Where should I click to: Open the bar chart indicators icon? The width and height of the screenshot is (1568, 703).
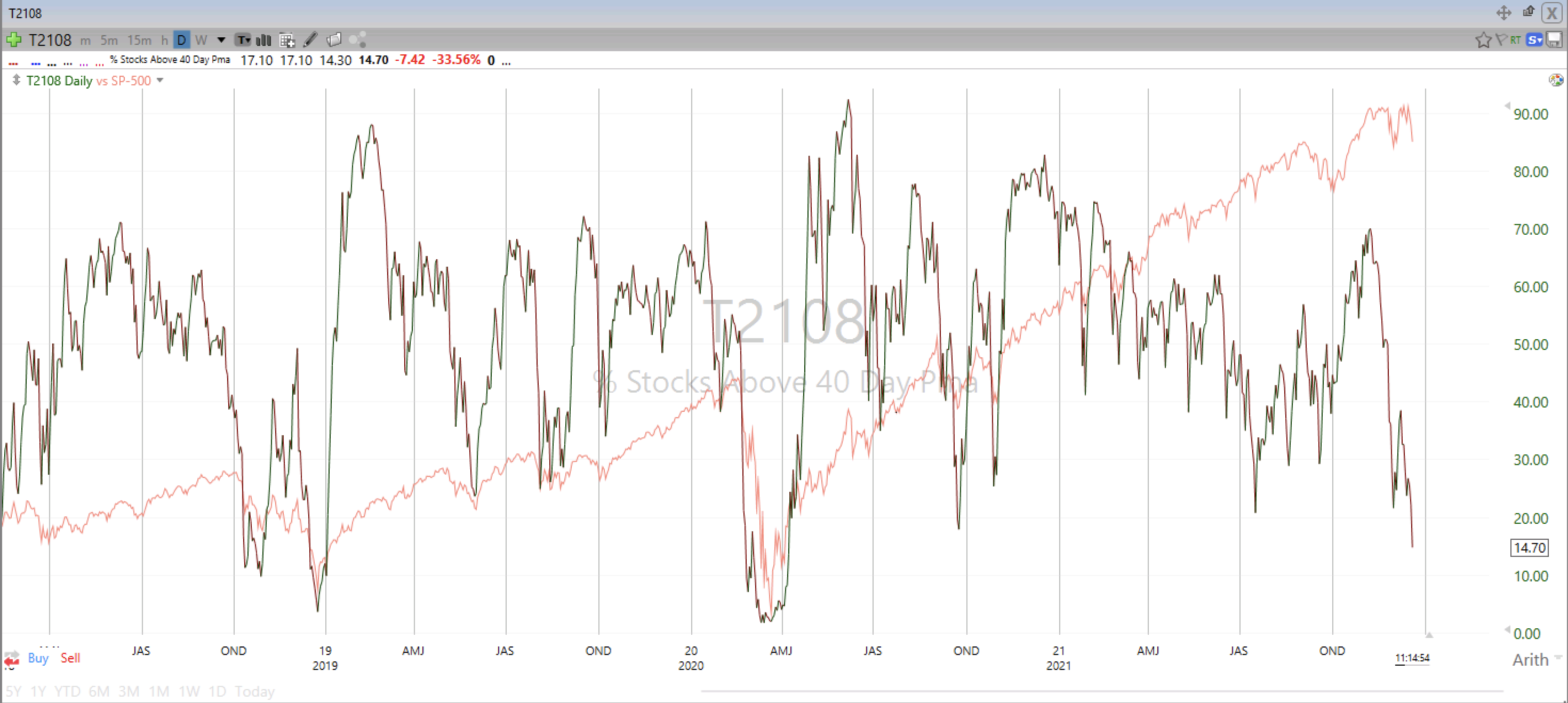(x=263, y=40)
